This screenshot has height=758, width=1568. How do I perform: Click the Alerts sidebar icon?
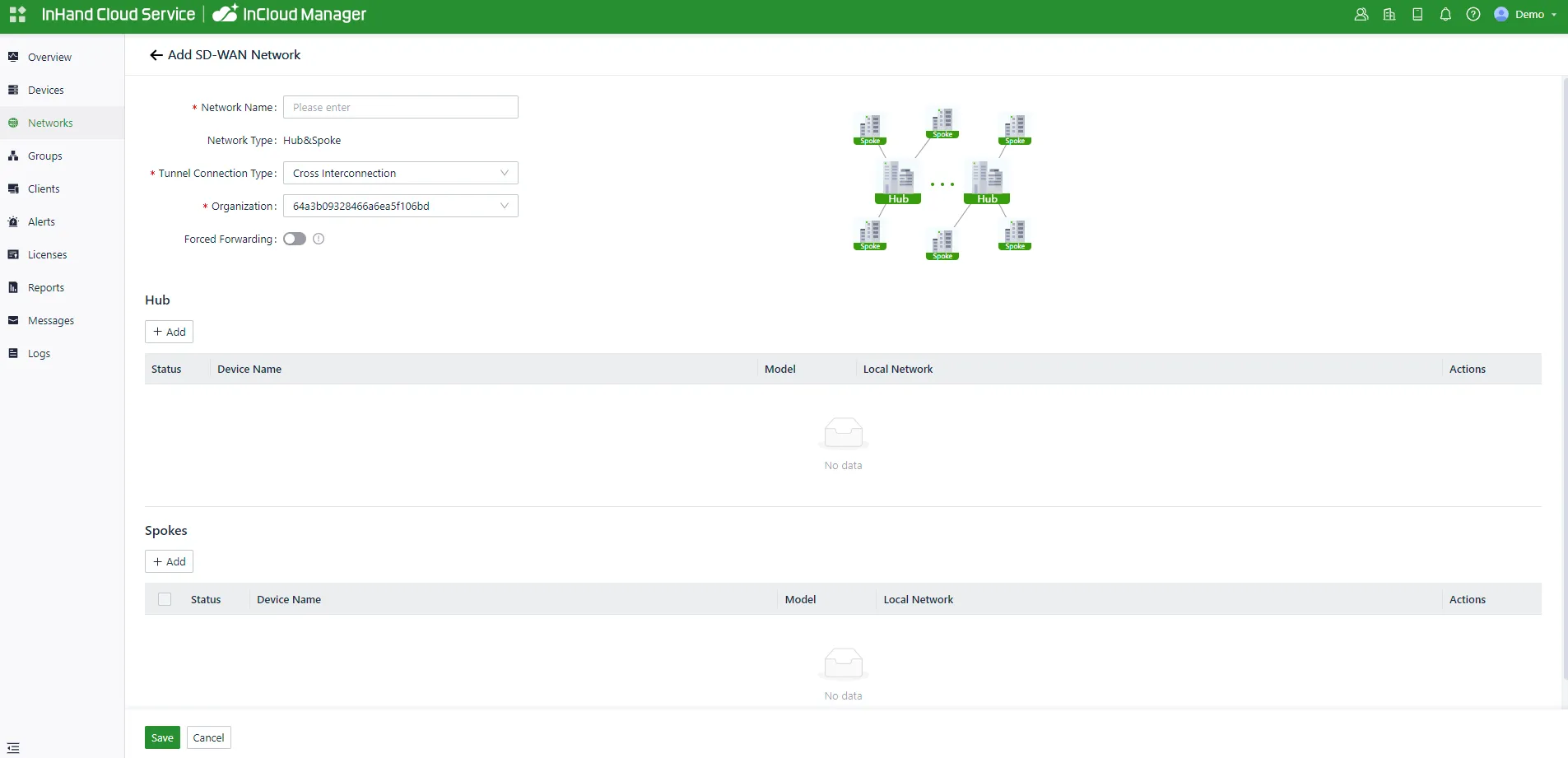tap(13, 221)
